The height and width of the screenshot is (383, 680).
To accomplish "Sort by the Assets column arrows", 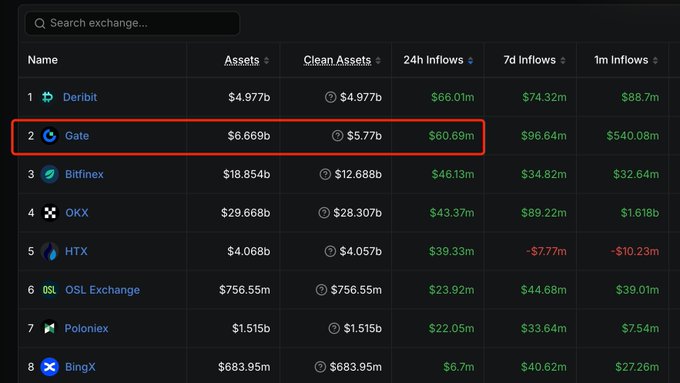I will tap(266, 60).
